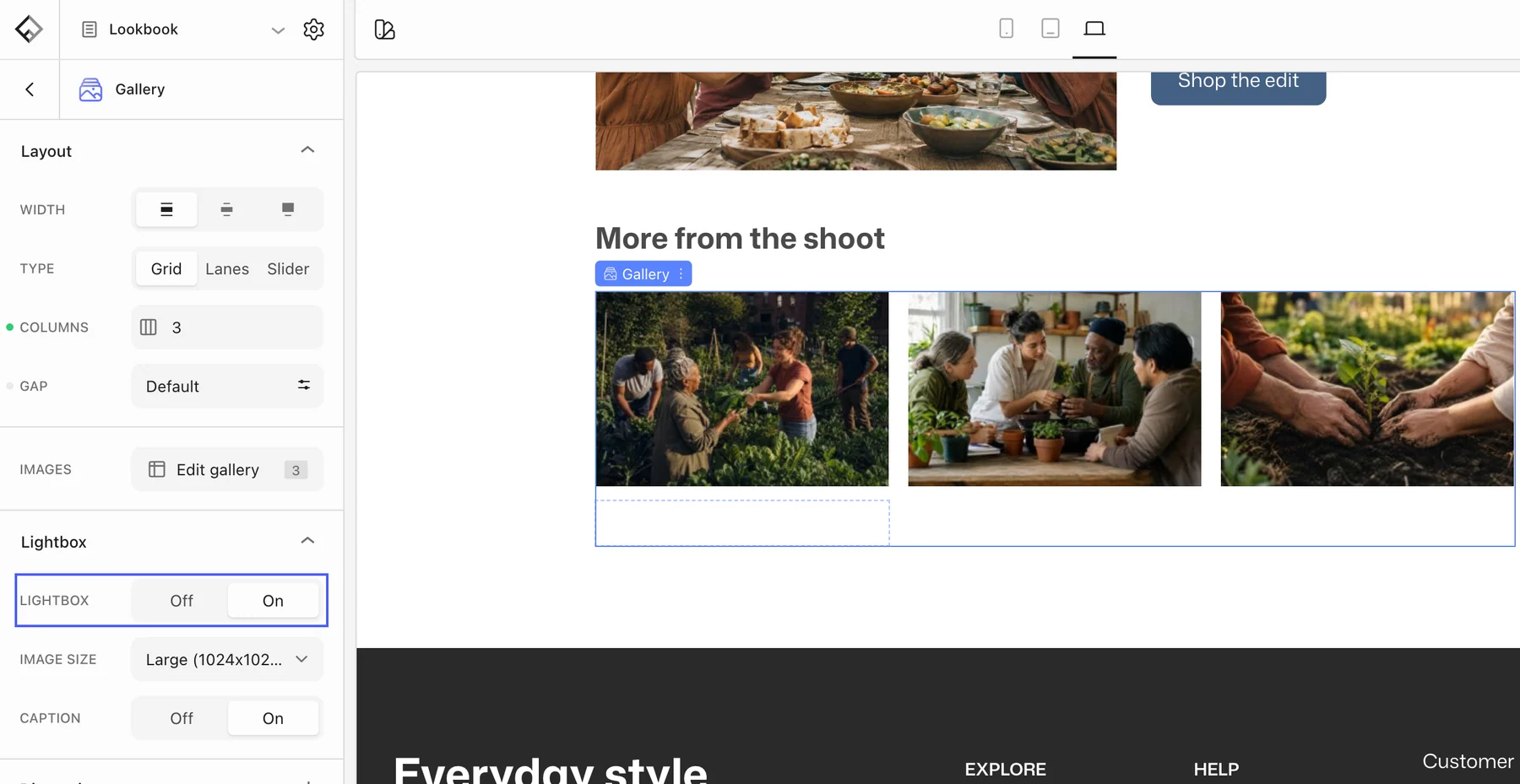Click the HELP footer heading
The image size is (1520, 784).
[1216, 770]
